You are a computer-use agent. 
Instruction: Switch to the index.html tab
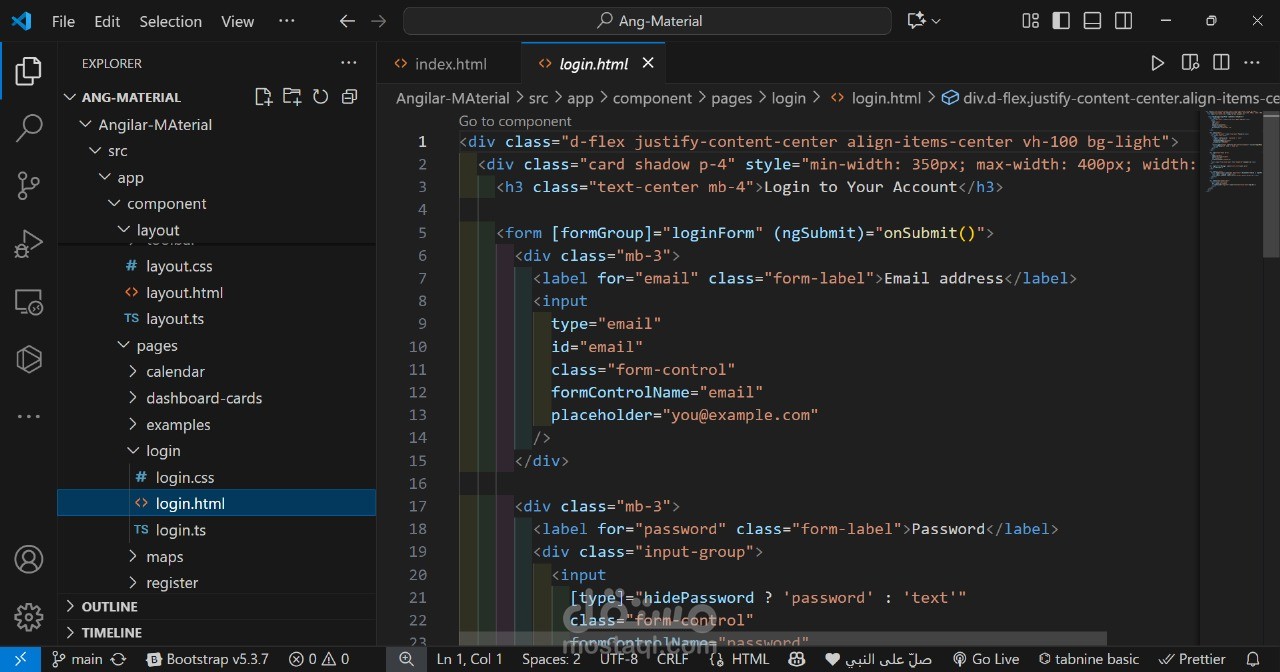click(x=450, y=63)
